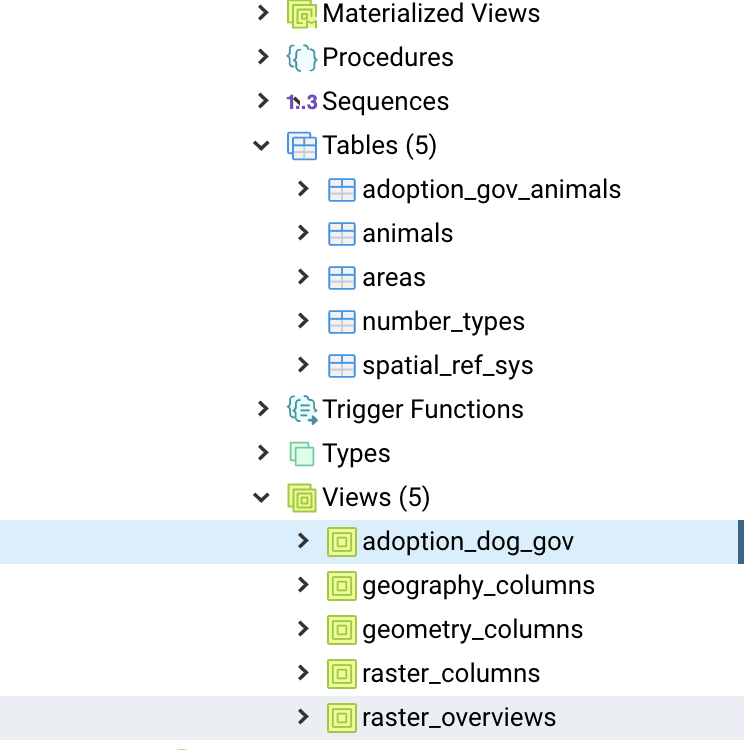Click the Tables group icon
The width and height of the screenshot is (744, 750).
tap(302, 146)
